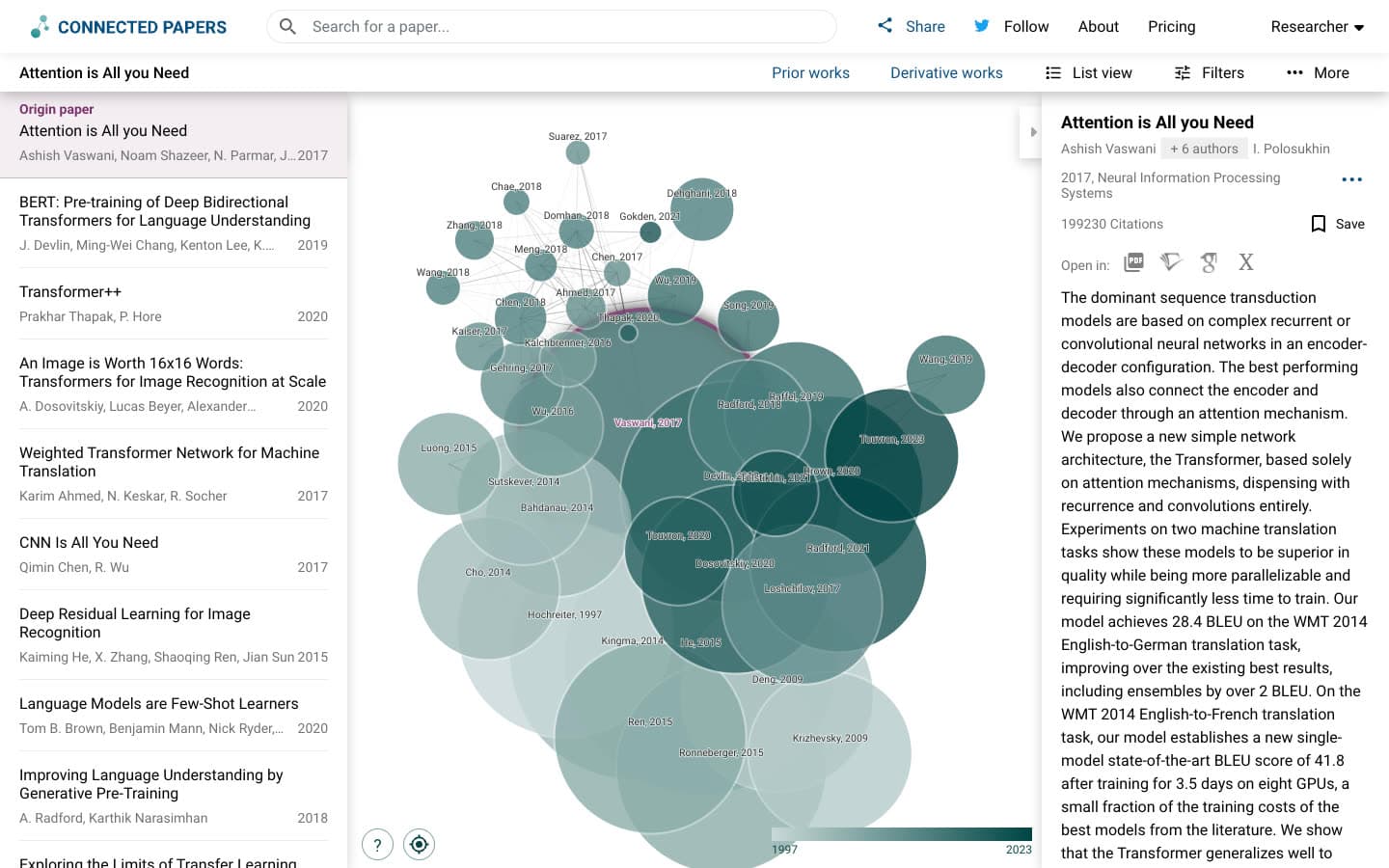The width and height of the screenshot is (1389, 868).
Task: Click the Share icon
Action: point(885,26)
